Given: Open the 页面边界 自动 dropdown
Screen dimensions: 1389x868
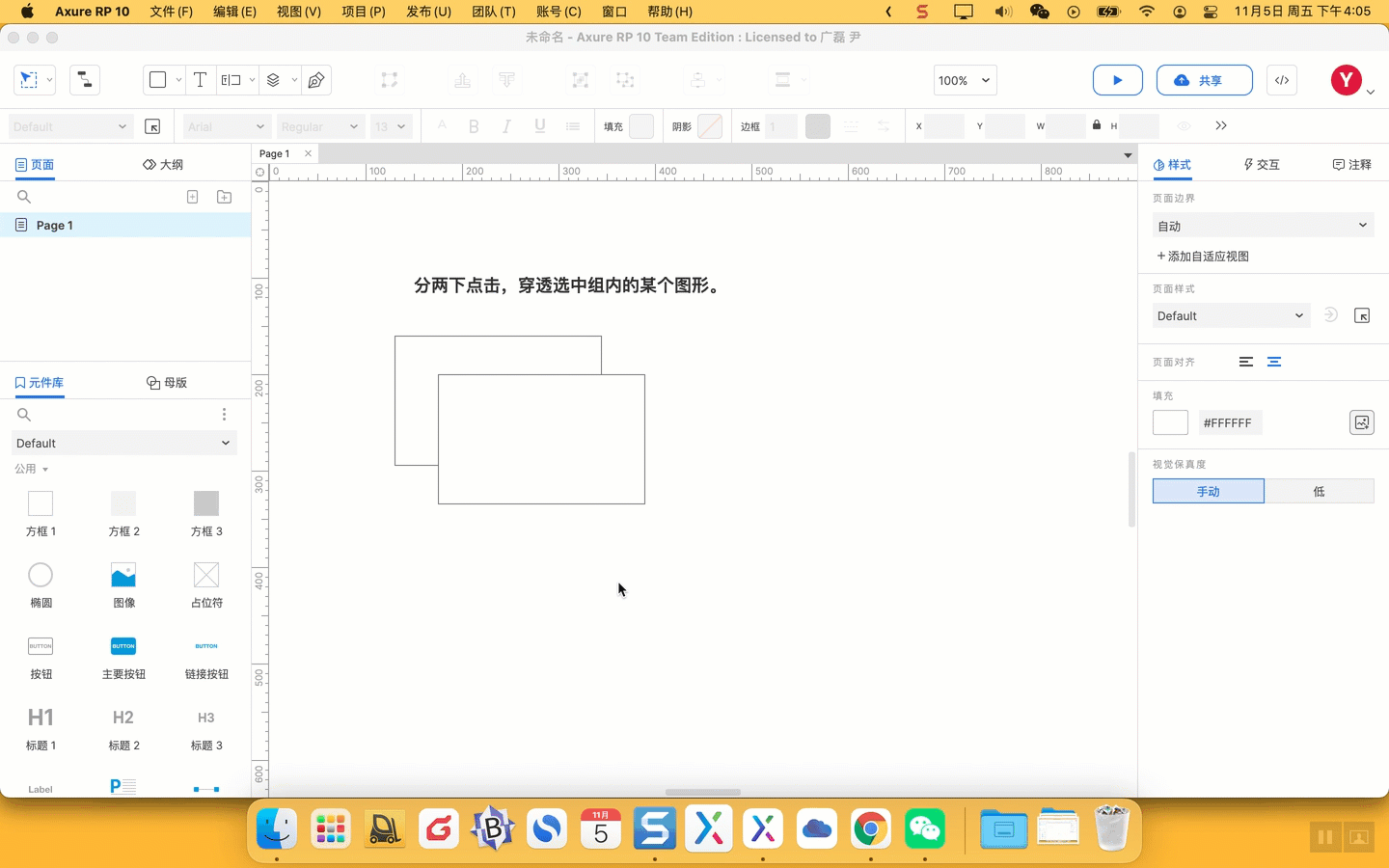Looking at the screenshot, I should 1263,226.
